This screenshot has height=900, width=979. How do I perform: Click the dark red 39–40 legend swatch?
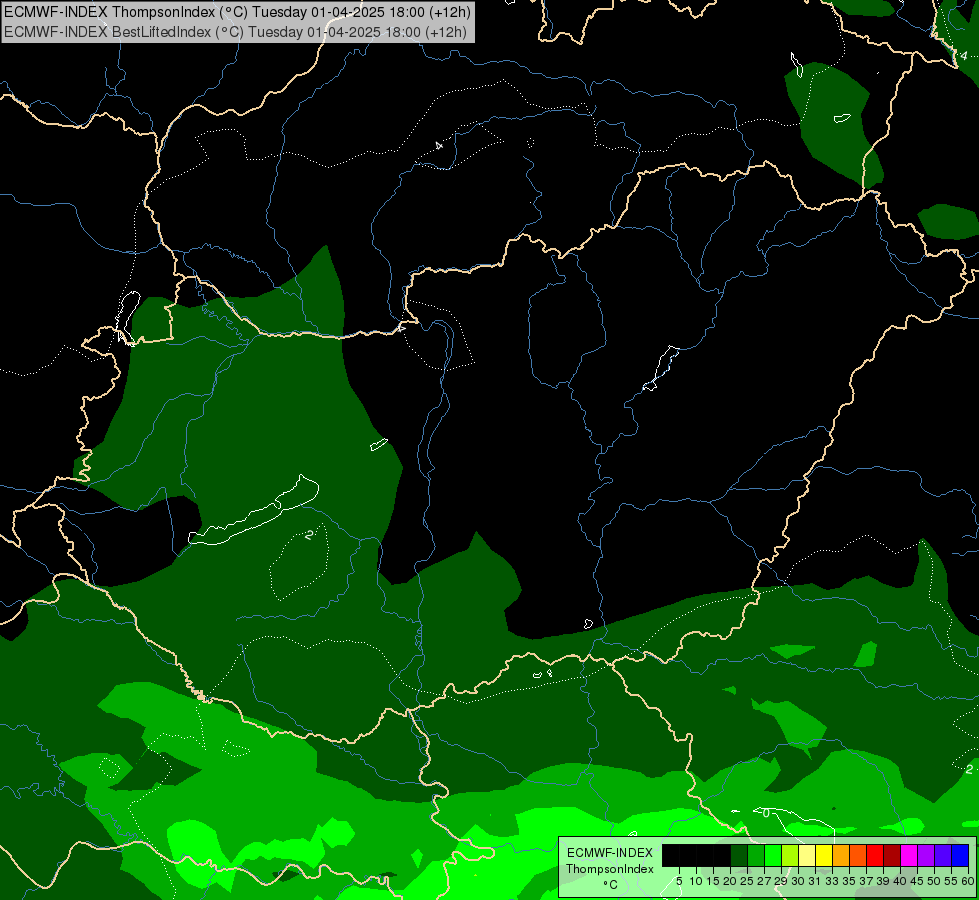[892, 855]
